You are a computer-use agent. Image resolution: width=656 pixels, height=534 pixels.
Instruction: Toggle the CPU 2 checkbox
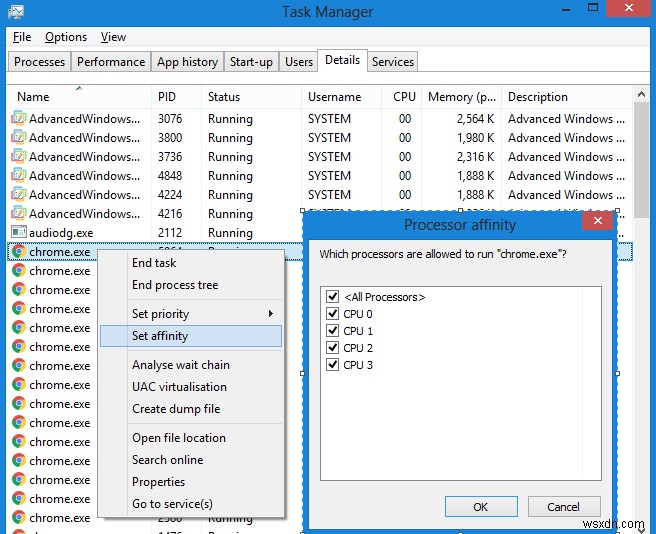333,348
